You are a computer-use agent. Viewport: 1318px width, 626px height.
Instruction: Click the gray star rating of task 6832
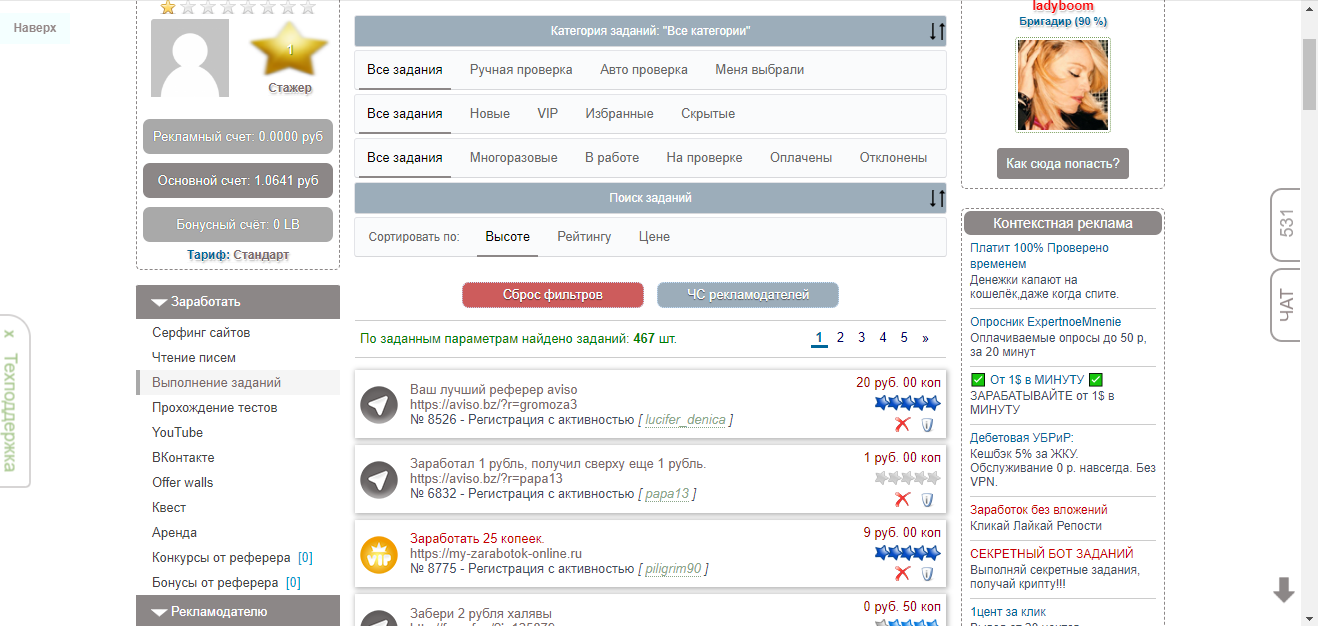908,478
